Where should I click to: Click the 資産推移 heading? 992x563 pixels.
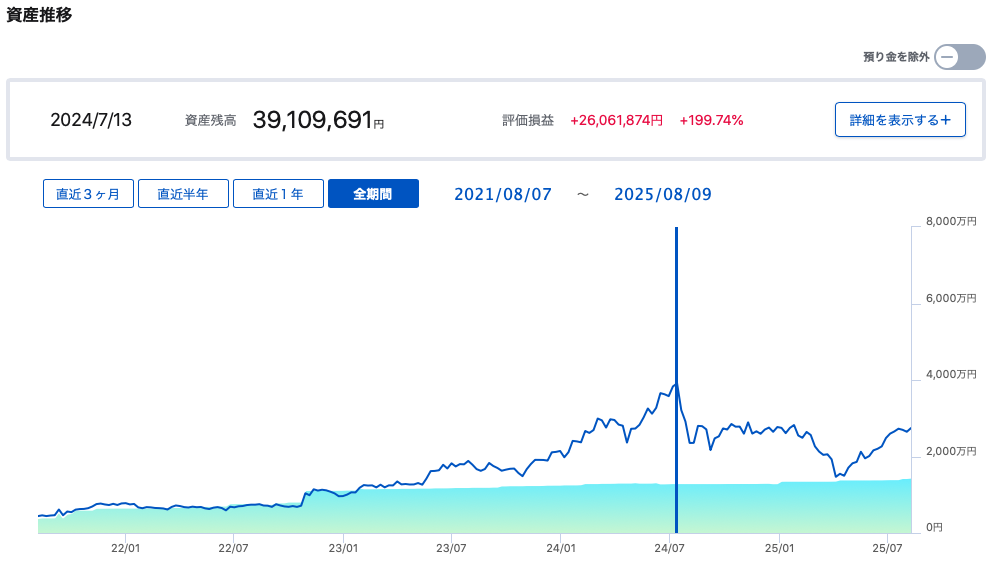[39, 16]
